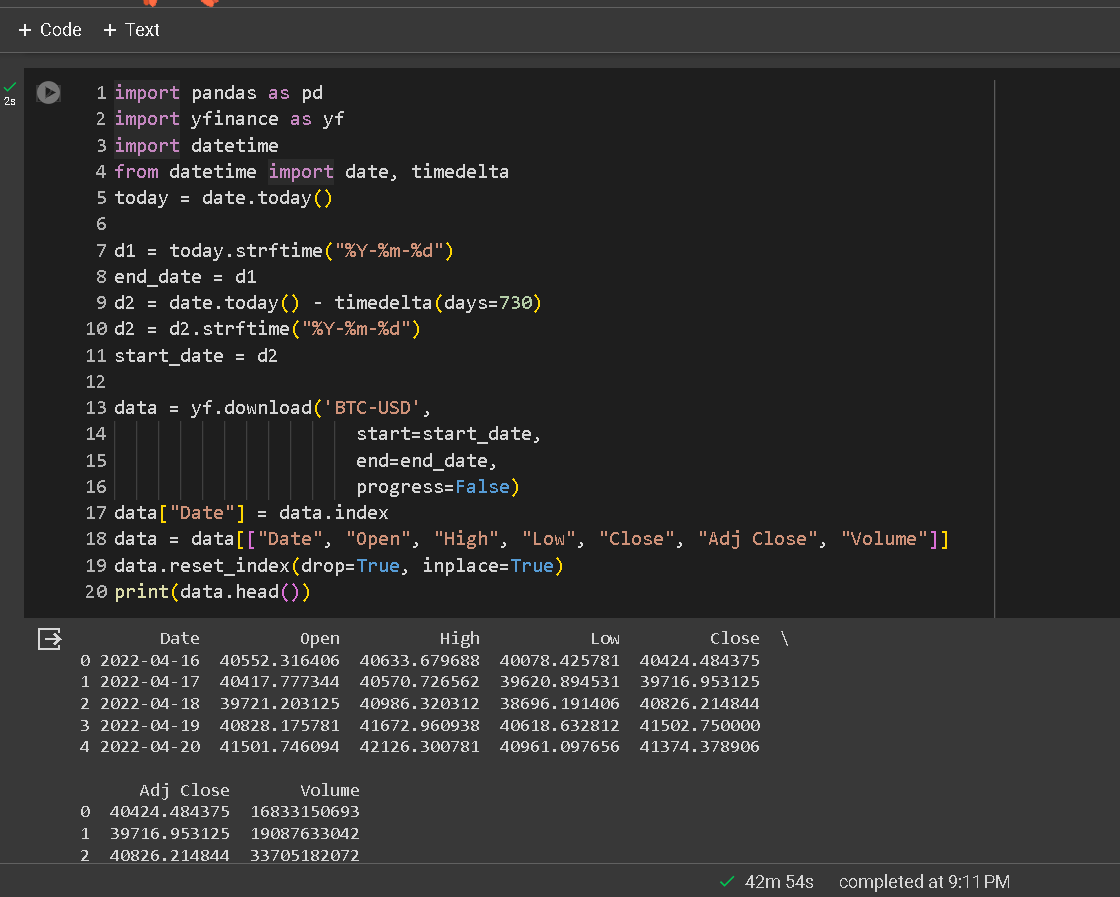Image resolution: width=1120 pixels, height=897 pixels.
Task: Add a new Text cell
Action: coord(131,30)
